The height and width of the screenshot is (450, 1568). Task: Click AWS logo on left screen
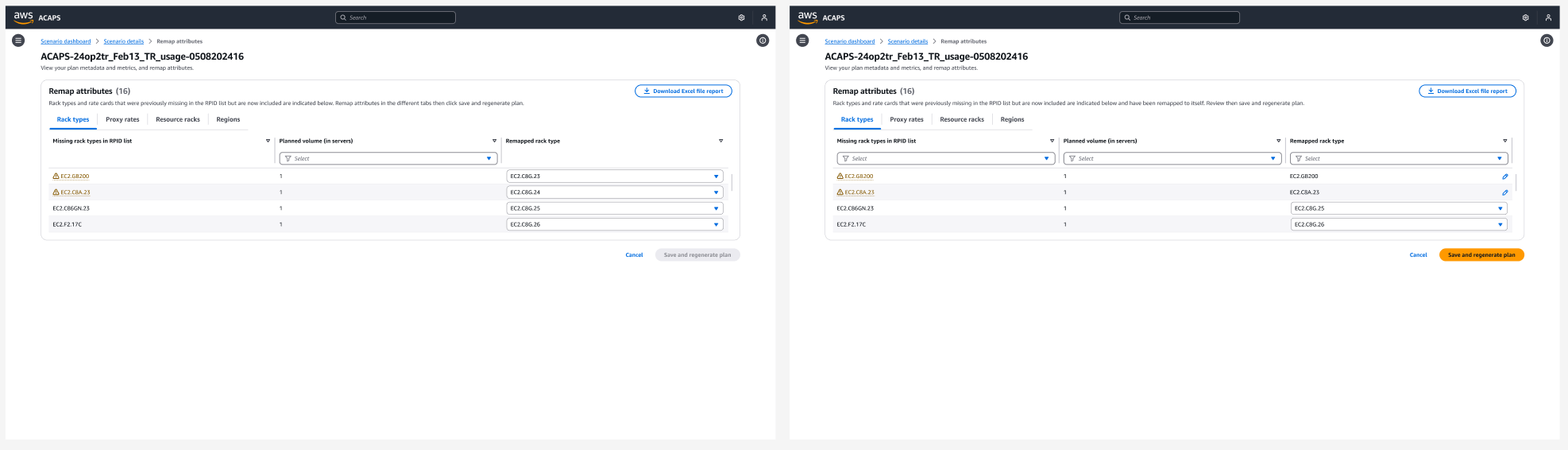coord(23,17)
